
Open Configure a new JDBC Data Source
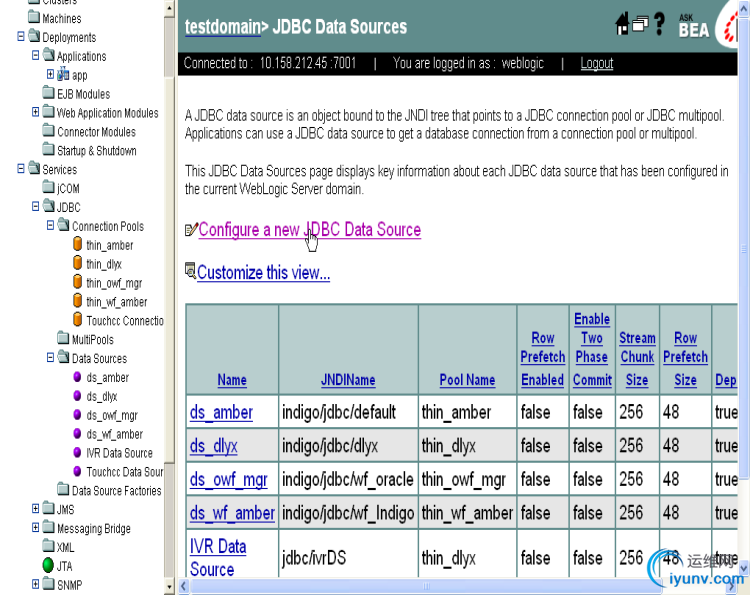309,230
